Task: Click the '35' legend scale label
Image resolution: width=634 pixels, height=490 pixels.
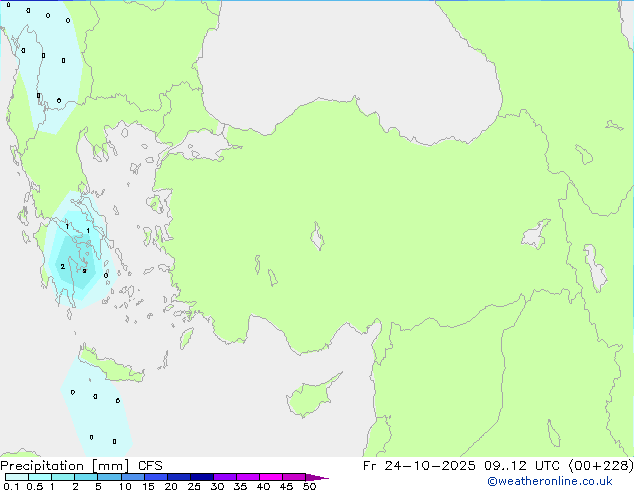Action: 240,486
